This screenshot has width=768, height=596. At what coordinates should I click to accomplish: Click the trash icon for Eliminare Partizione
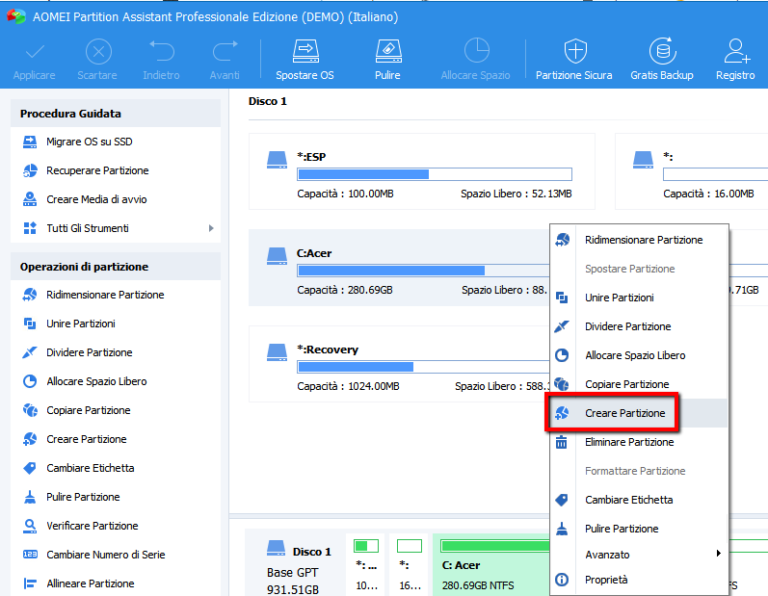click(x=562, y=442)
